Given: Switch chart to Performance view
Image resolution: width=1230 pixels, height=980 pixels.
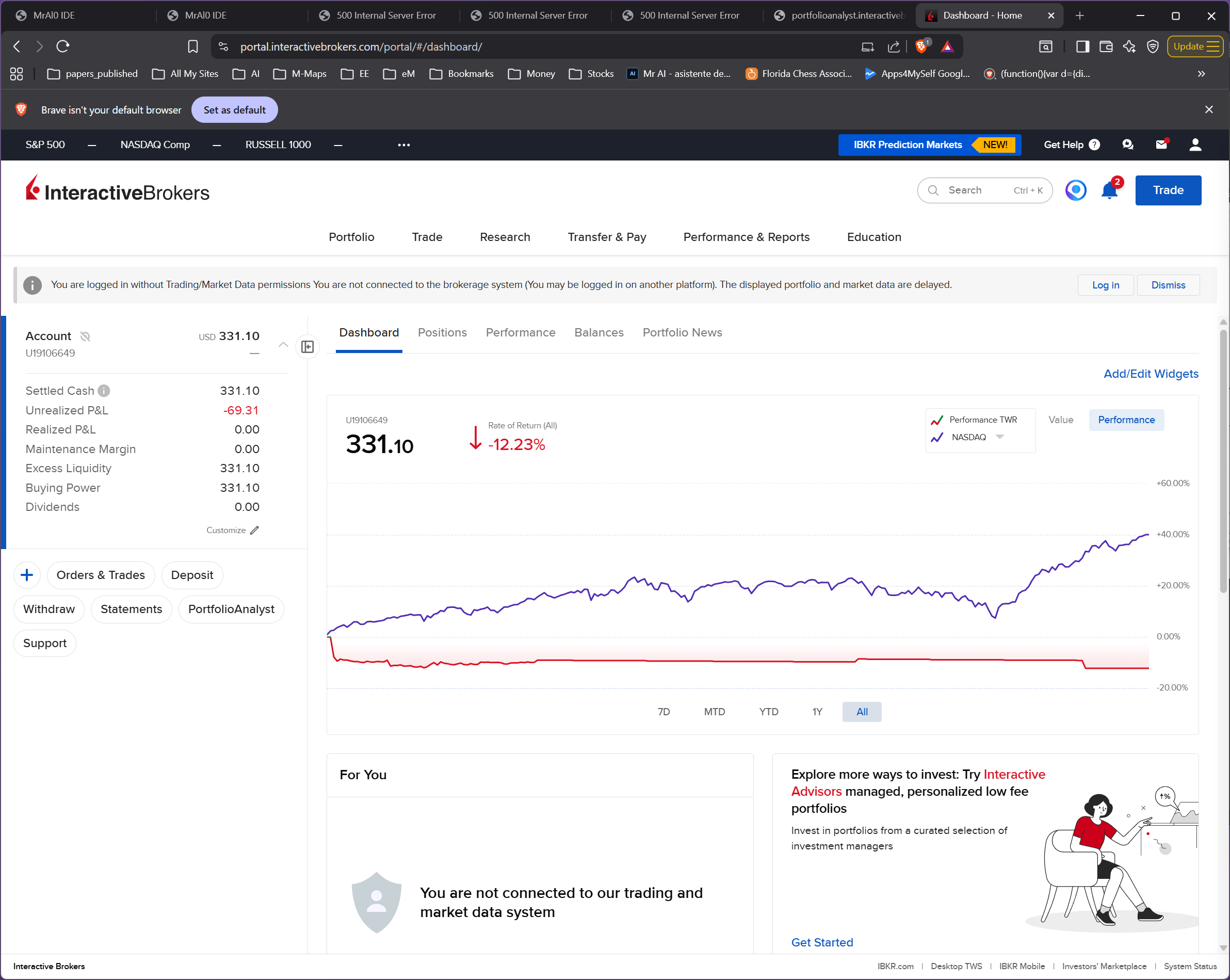Looking at the screenshot, I should tap(1126, 420).
